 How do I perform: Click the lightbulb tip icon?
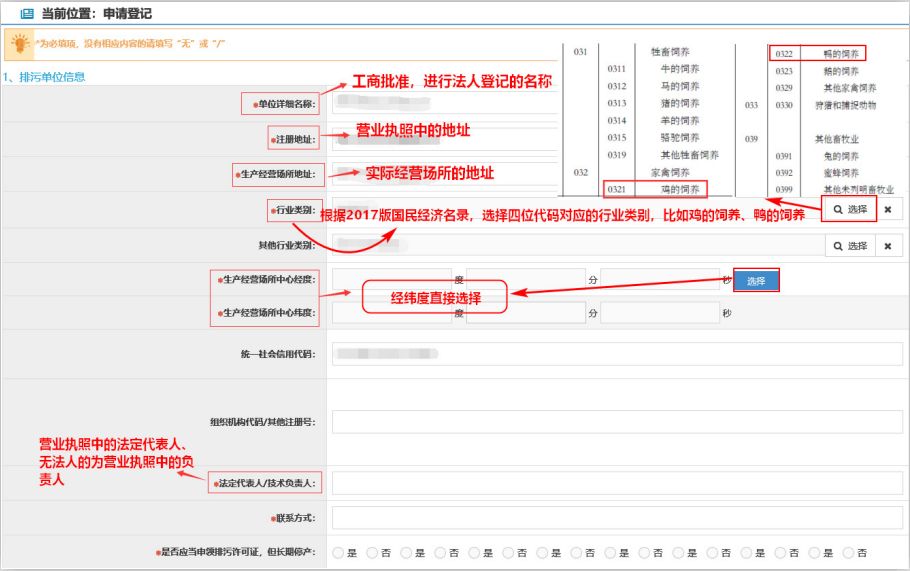pos(19,44)
